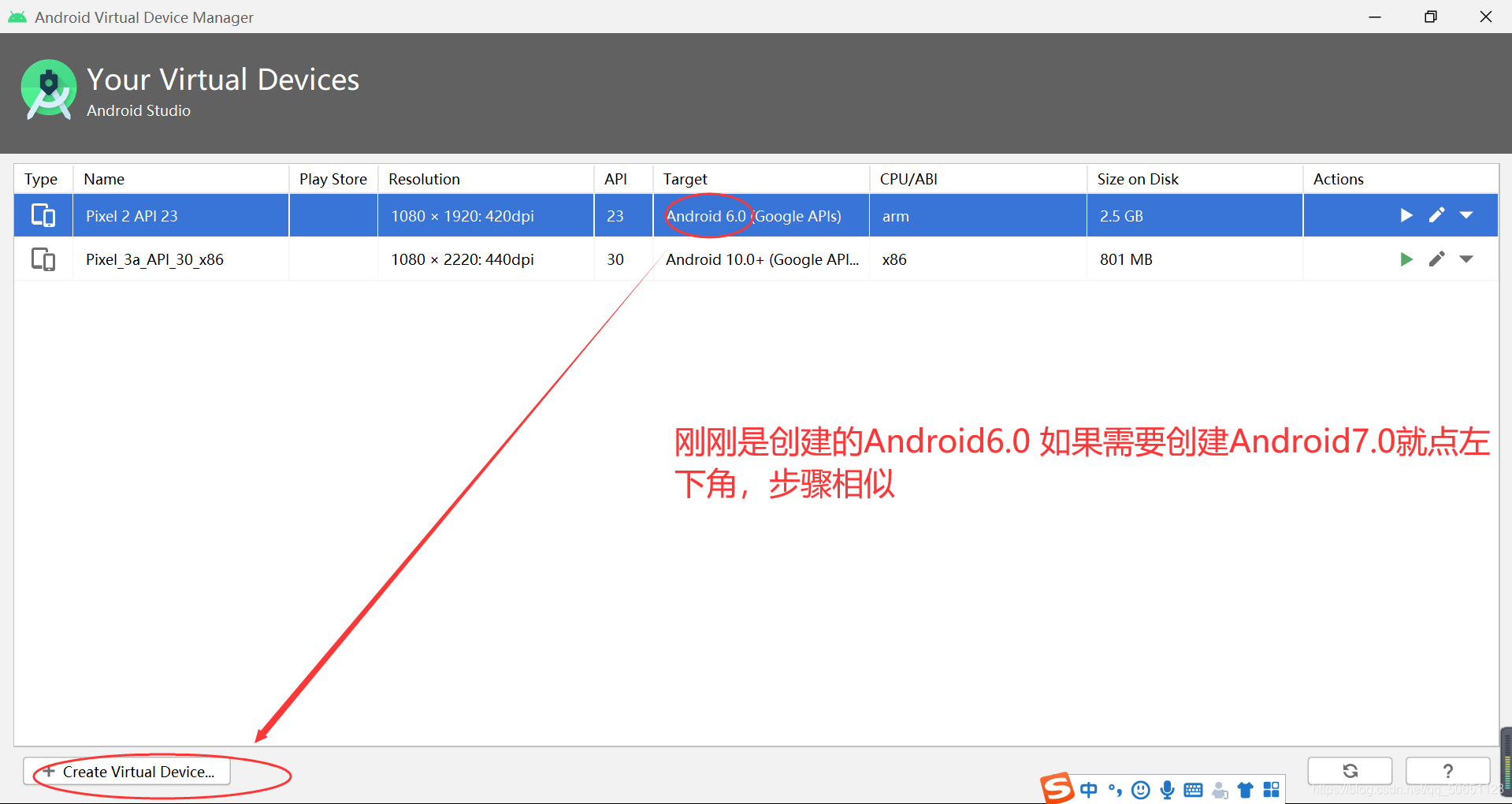Click the Android icon in title bar
The height and width of the screenshot is (804, 1512).
17,17
